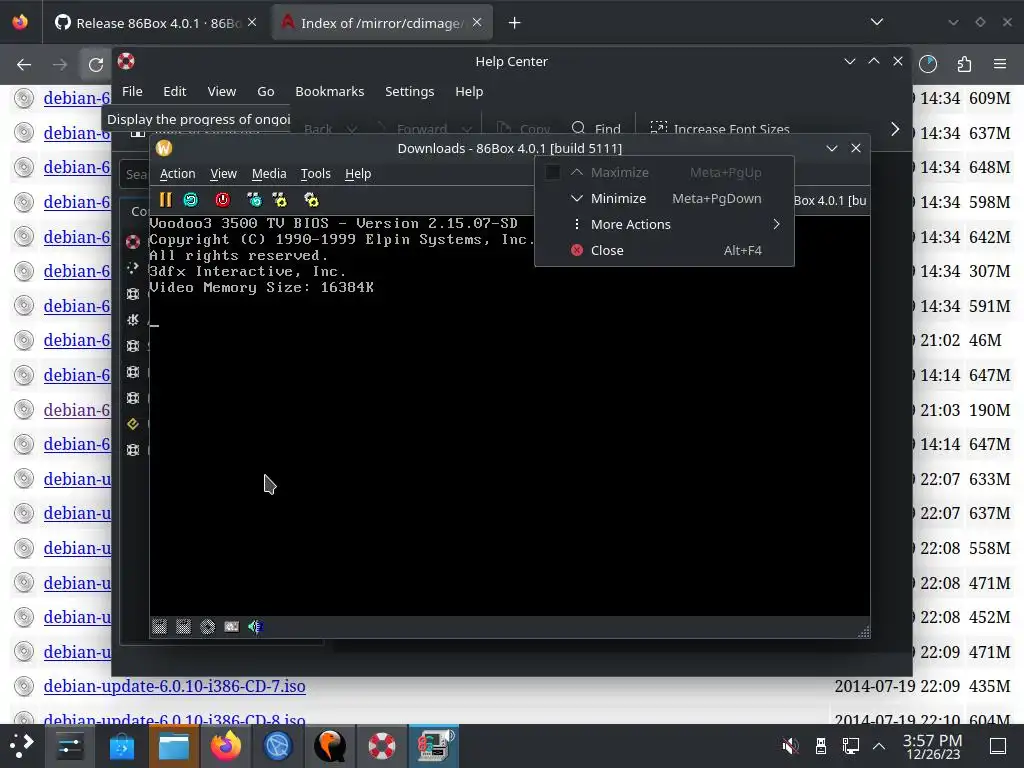This screenshot has width=1024, height=768.
Task: Go back in Firefox
Action: tap(24, 65)
